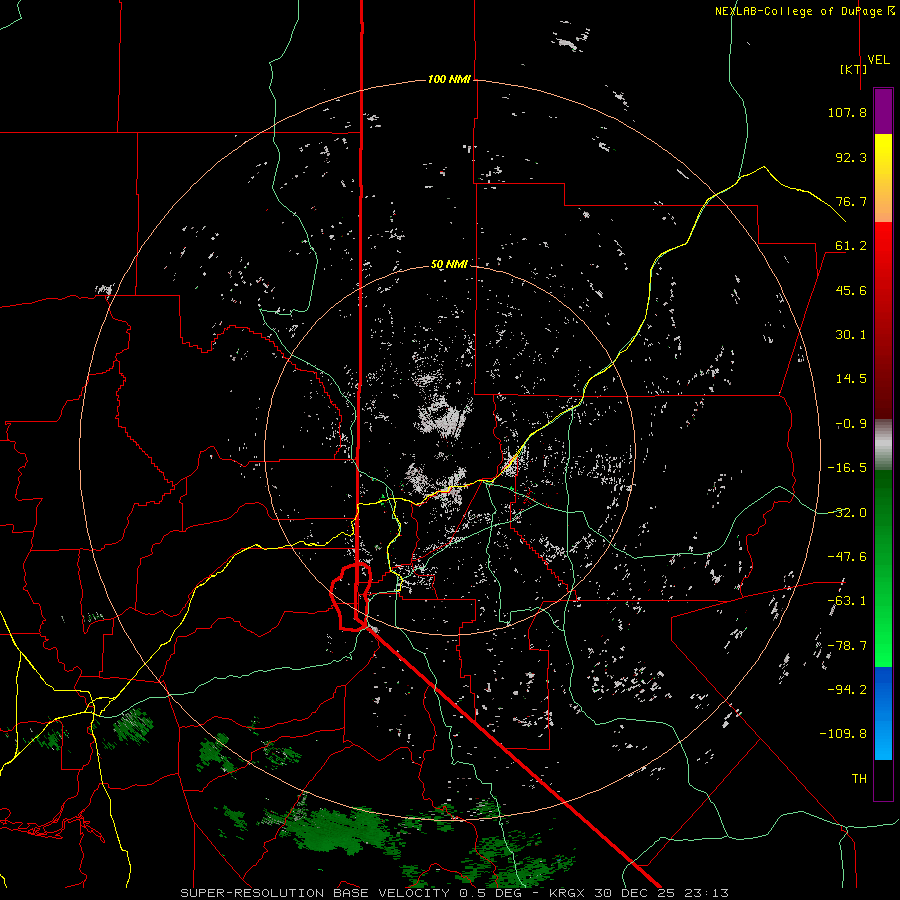The width and height of the screenshot is (900, 900).
Task: Pick the blue segment of color bar
Action: click(883, 713)
